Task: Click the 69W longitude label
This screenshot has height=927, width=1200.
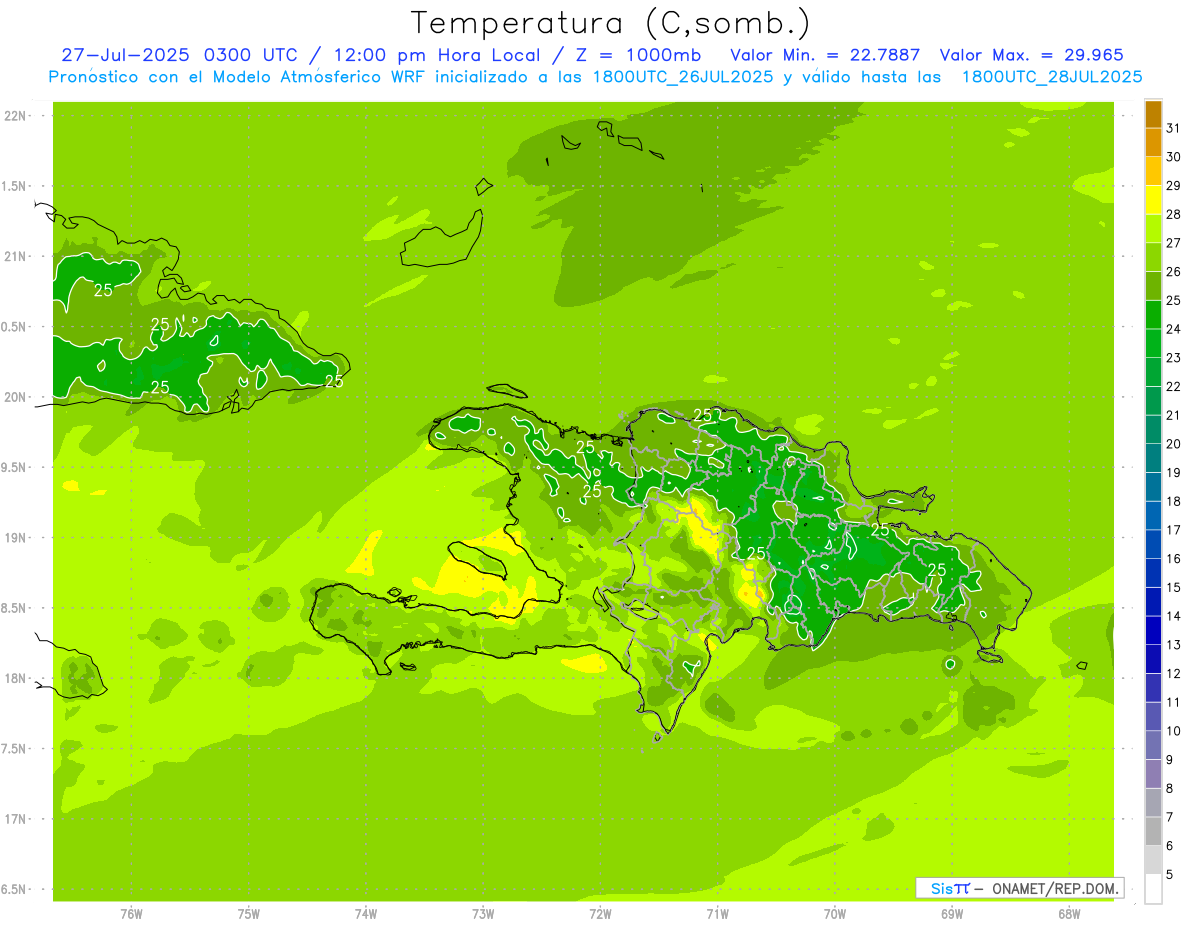Action: (x=952, y=914)
